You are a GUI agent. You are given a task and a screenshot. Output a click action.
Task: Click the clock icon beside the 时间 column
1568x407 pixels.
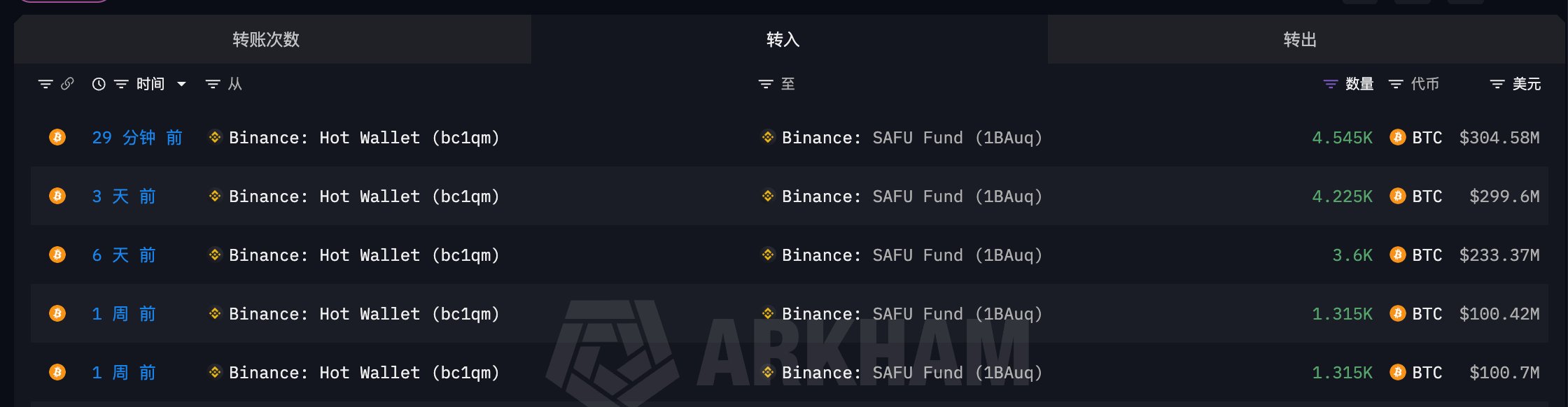click(97, 83)
